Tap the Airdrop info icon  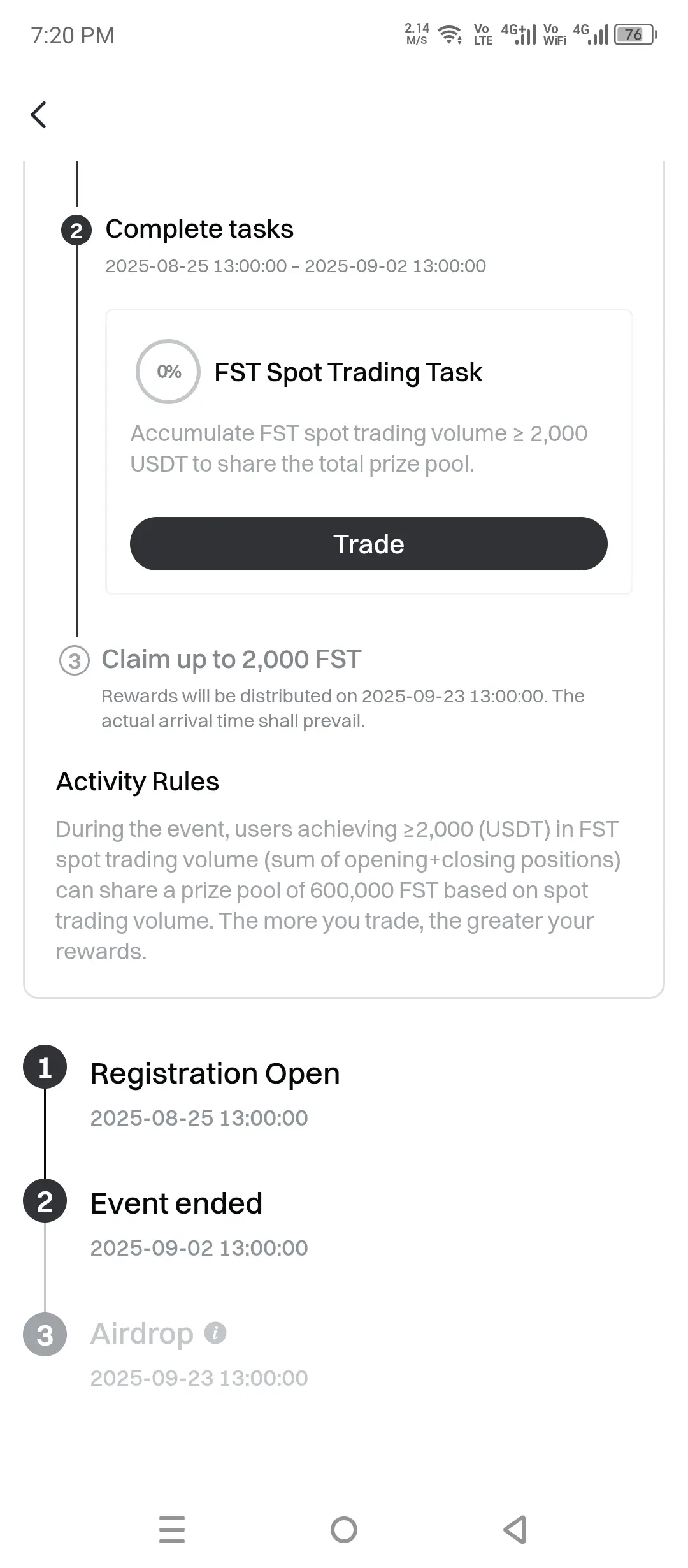pyautogui.click(x=215, y=1333)
